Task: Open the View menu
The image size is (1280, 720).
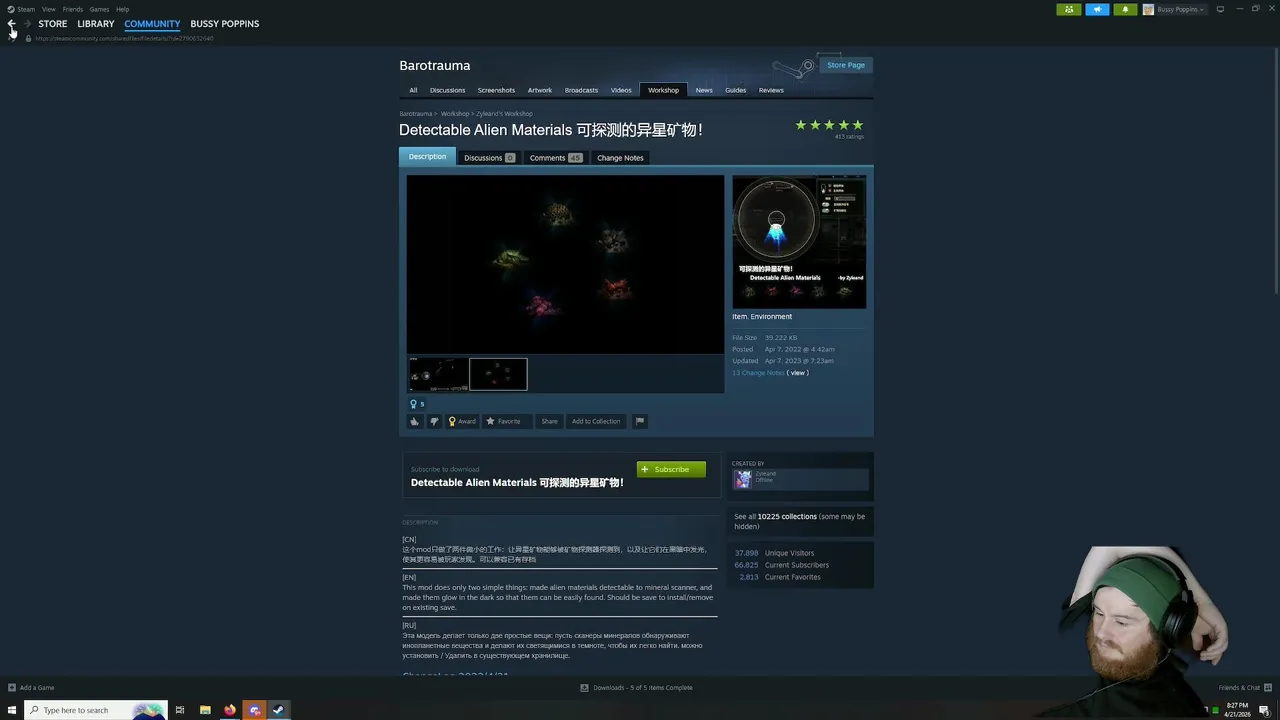Action: tap(48, 9)
